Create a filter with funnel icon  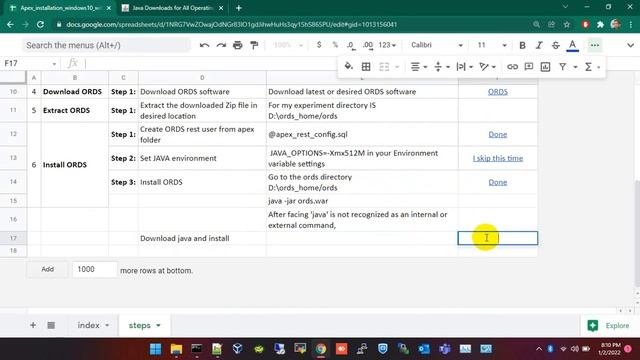tap(562, 67)
